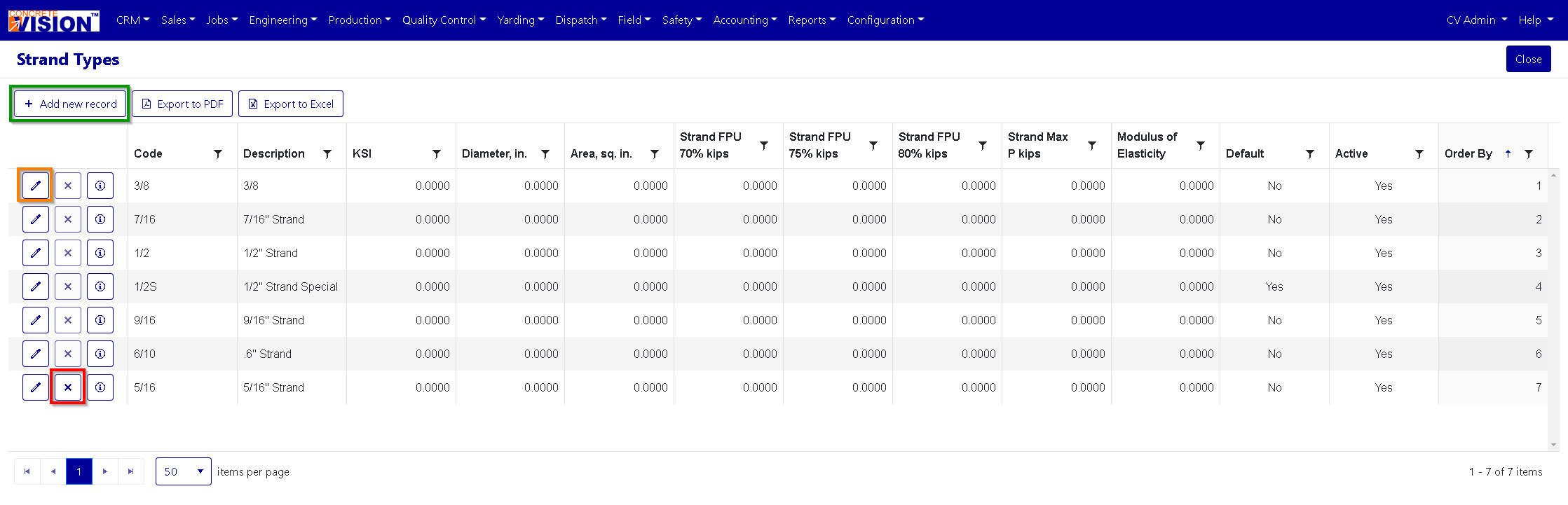The width and height of the screenshot is (1568, 505).
Task: Filter the Active column
Action: pos(1419,153)
